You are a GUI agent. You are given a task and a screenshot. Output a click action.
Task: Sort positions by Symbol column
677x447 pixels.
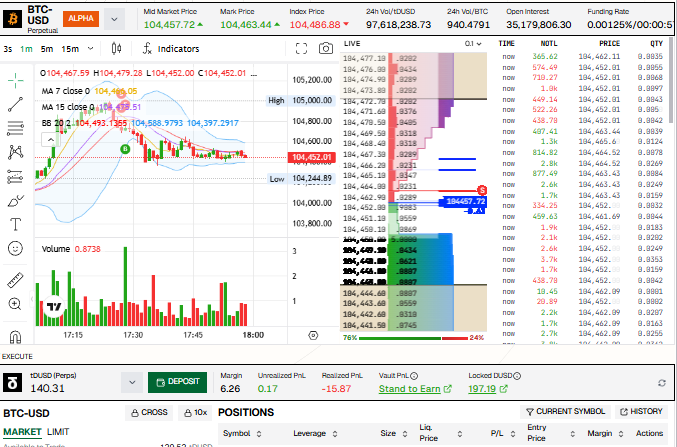click(241, 433)
